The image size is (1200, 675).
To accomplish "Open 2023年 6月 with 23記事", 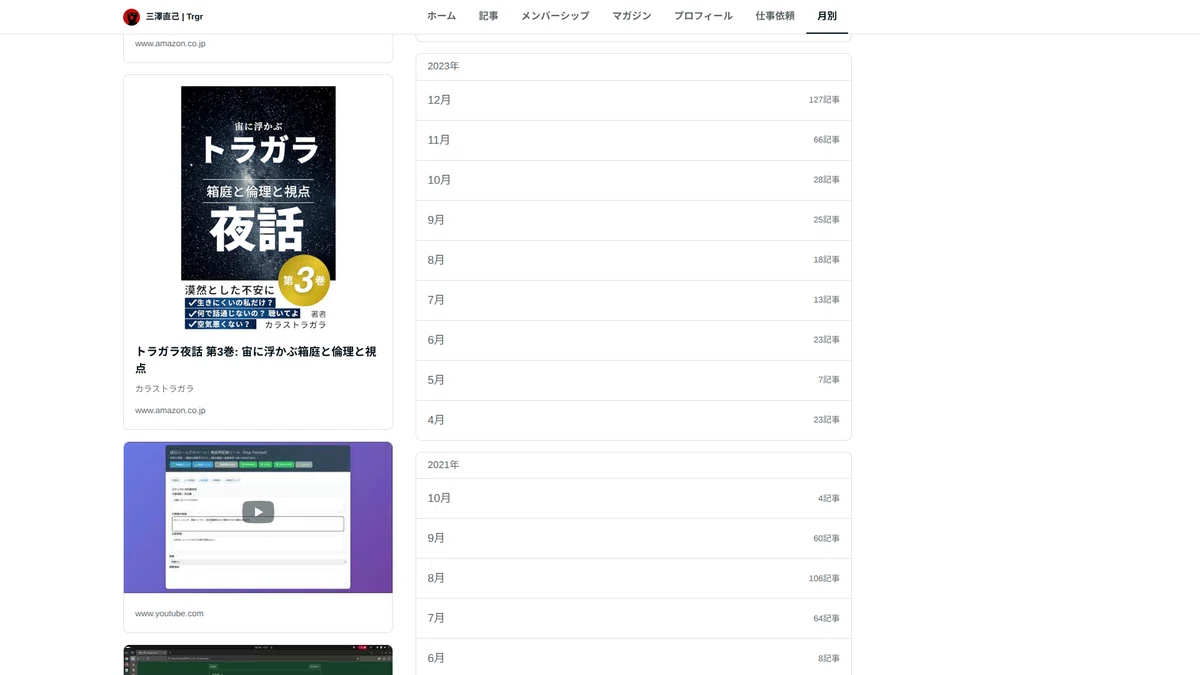I will click(x=633, y=340).
